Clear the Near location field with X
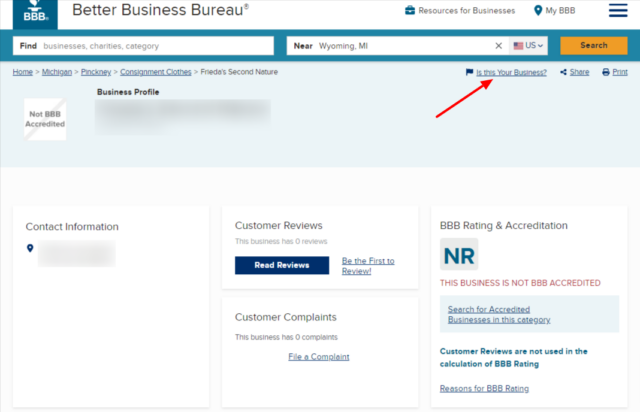The height and width of the screenshot is (412, 640). [x=499, y=46]
